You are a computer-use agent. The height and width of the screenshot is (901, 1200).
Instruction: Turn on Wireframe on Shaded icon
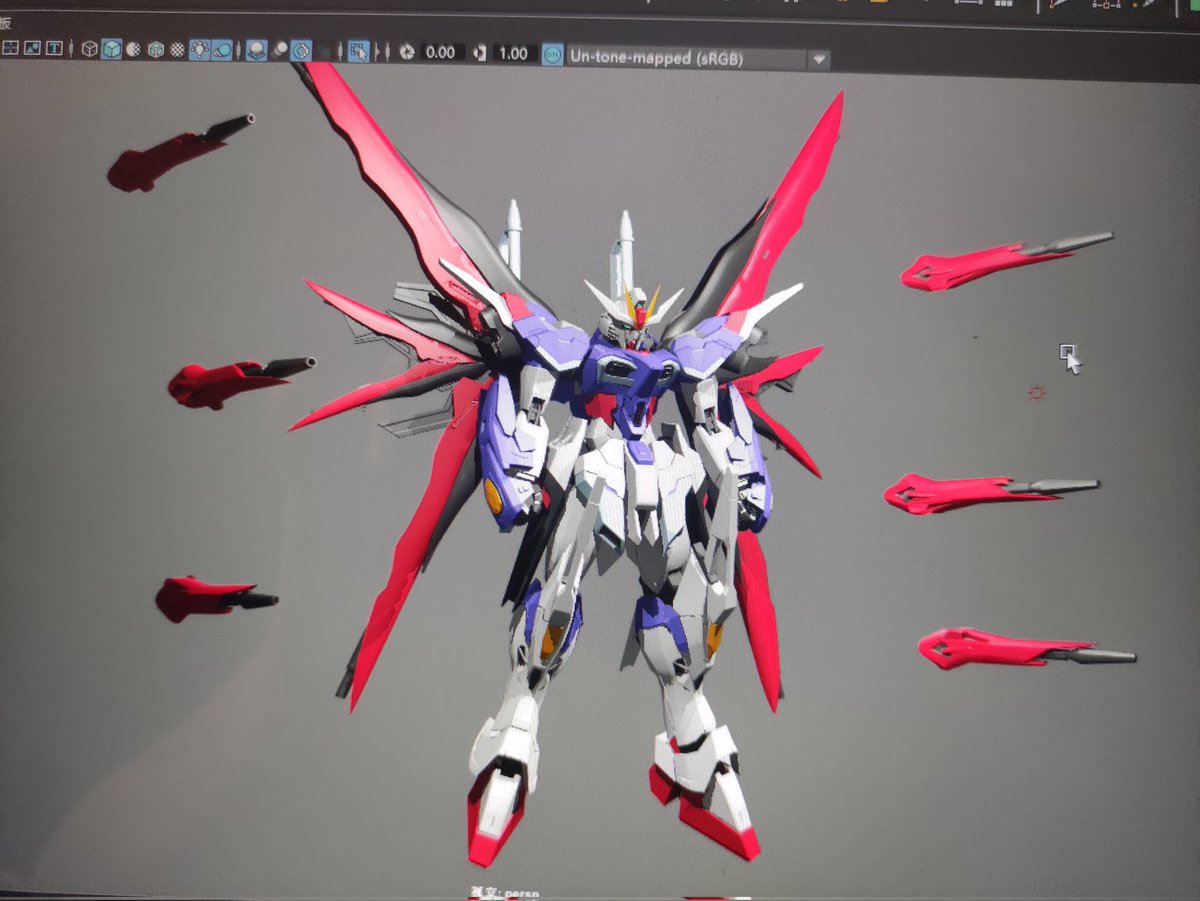156,49
